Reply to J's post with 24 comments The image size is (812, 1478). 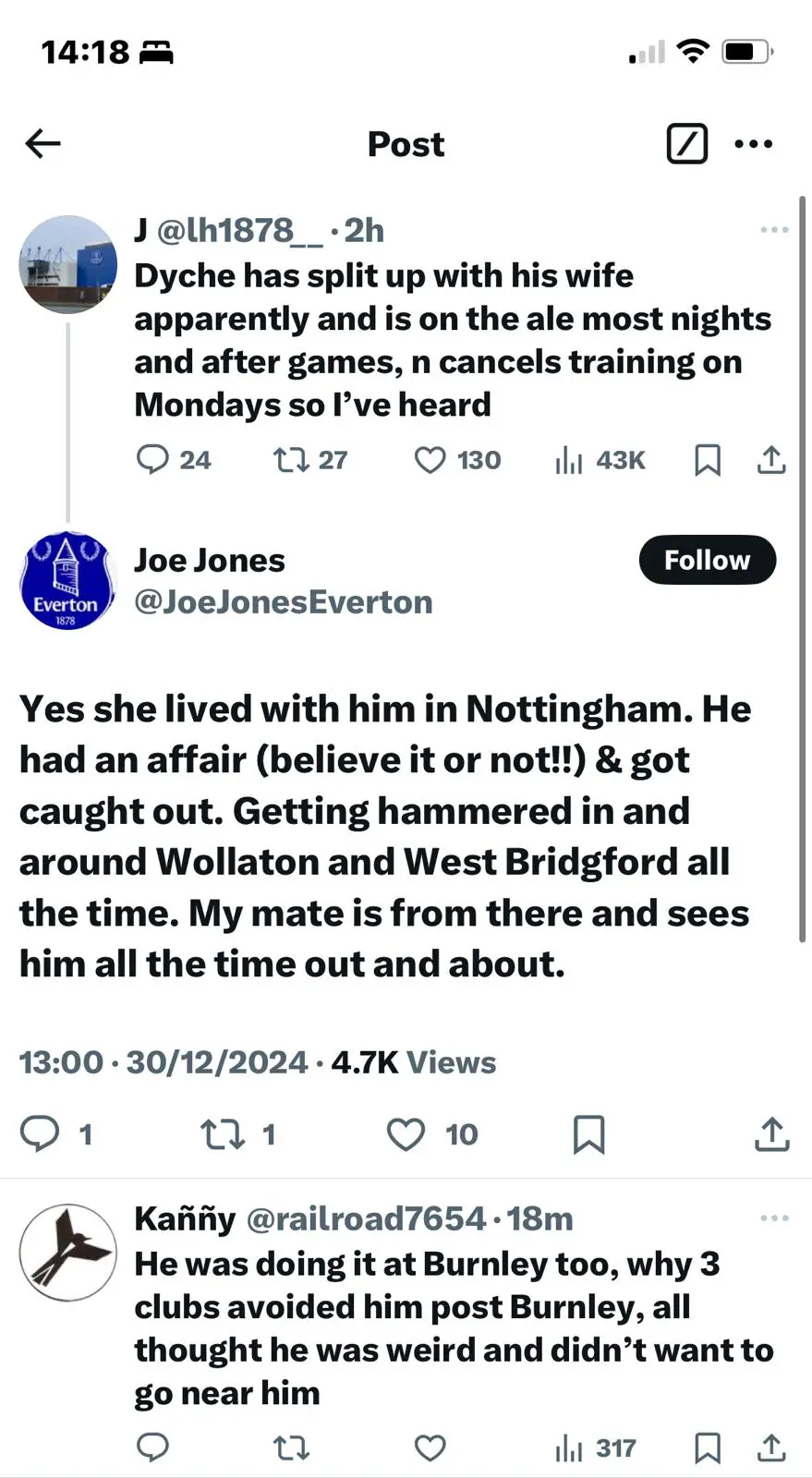click(x=153, y=459)
